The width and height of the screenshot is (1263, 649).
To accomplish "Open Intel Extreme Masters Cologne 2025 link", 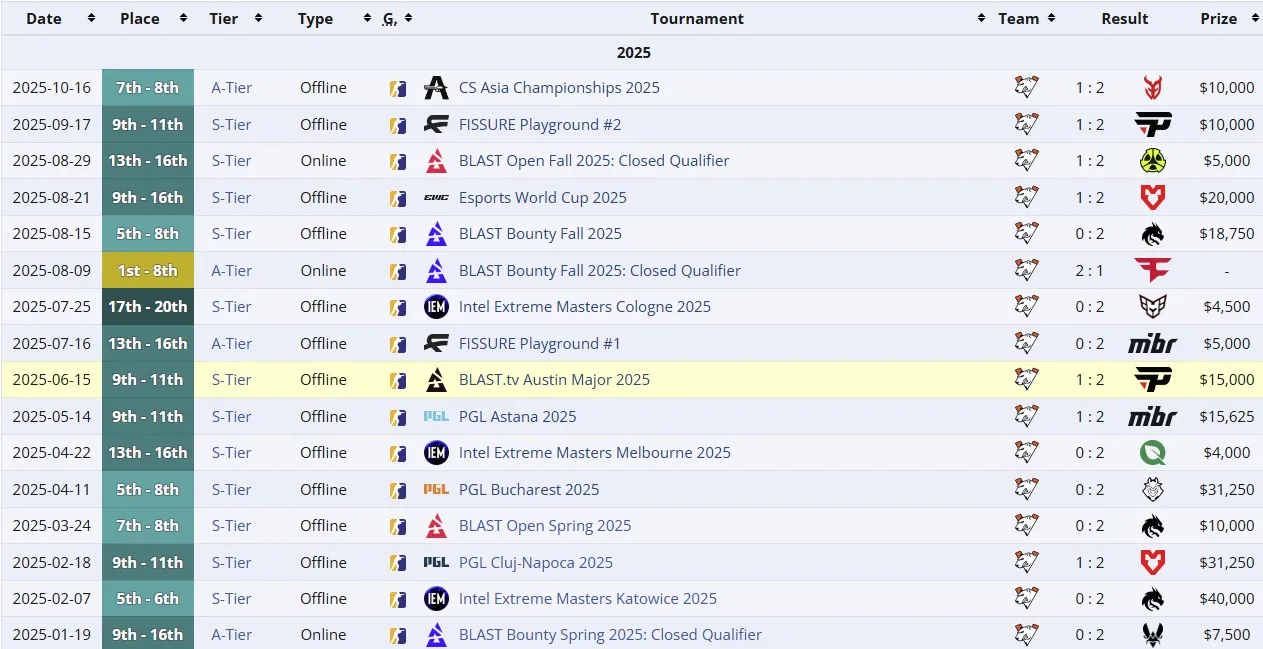I will click(x=585, y=307).
